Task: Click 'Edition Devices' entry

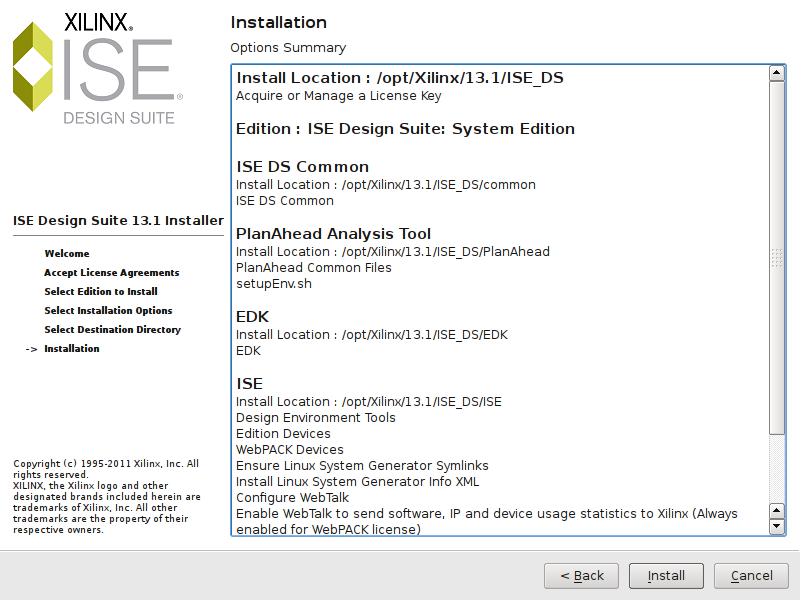Action: pos(283,434)
